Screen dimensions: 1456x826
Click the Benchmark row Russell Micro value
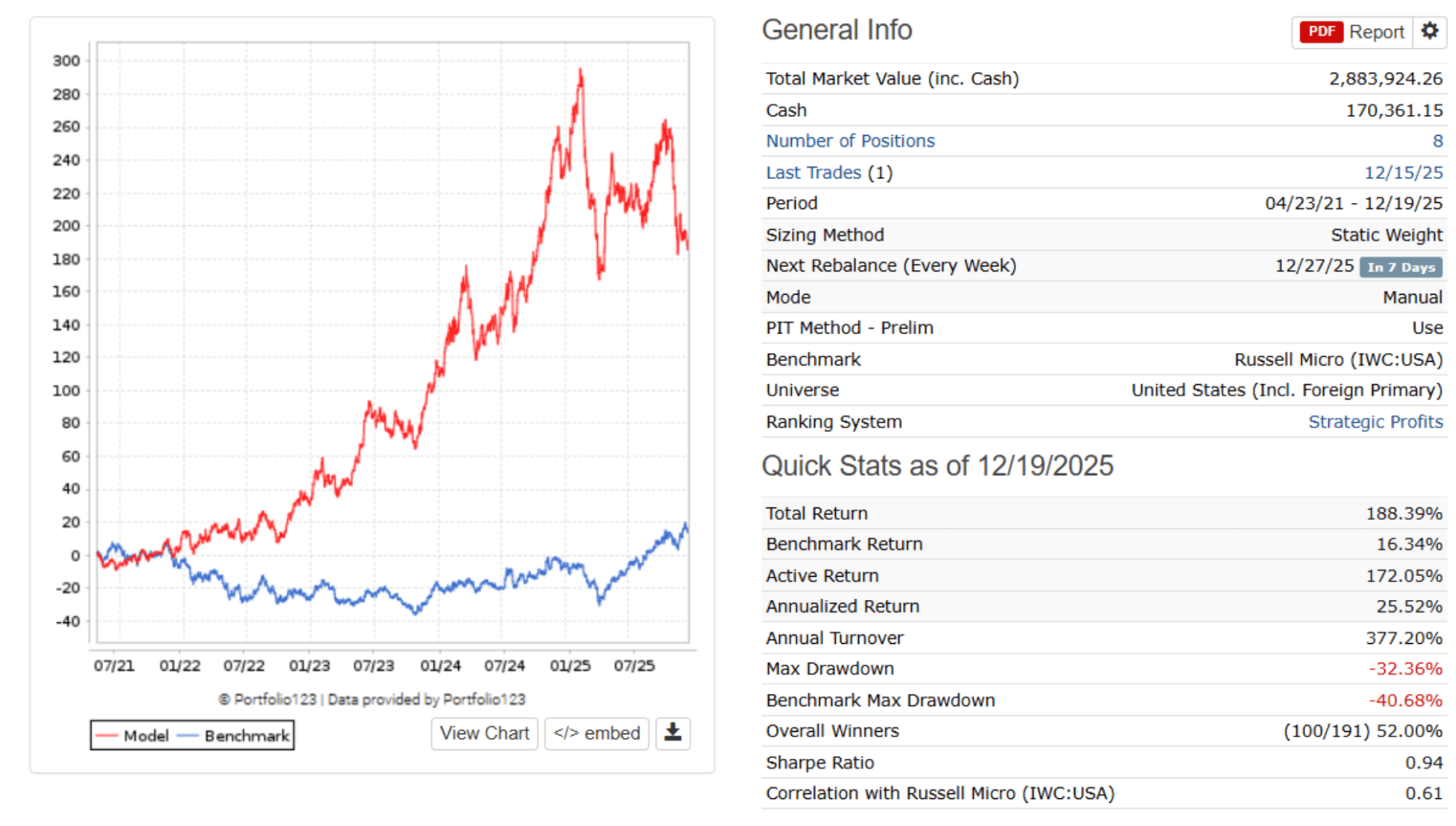point(1339,359)
